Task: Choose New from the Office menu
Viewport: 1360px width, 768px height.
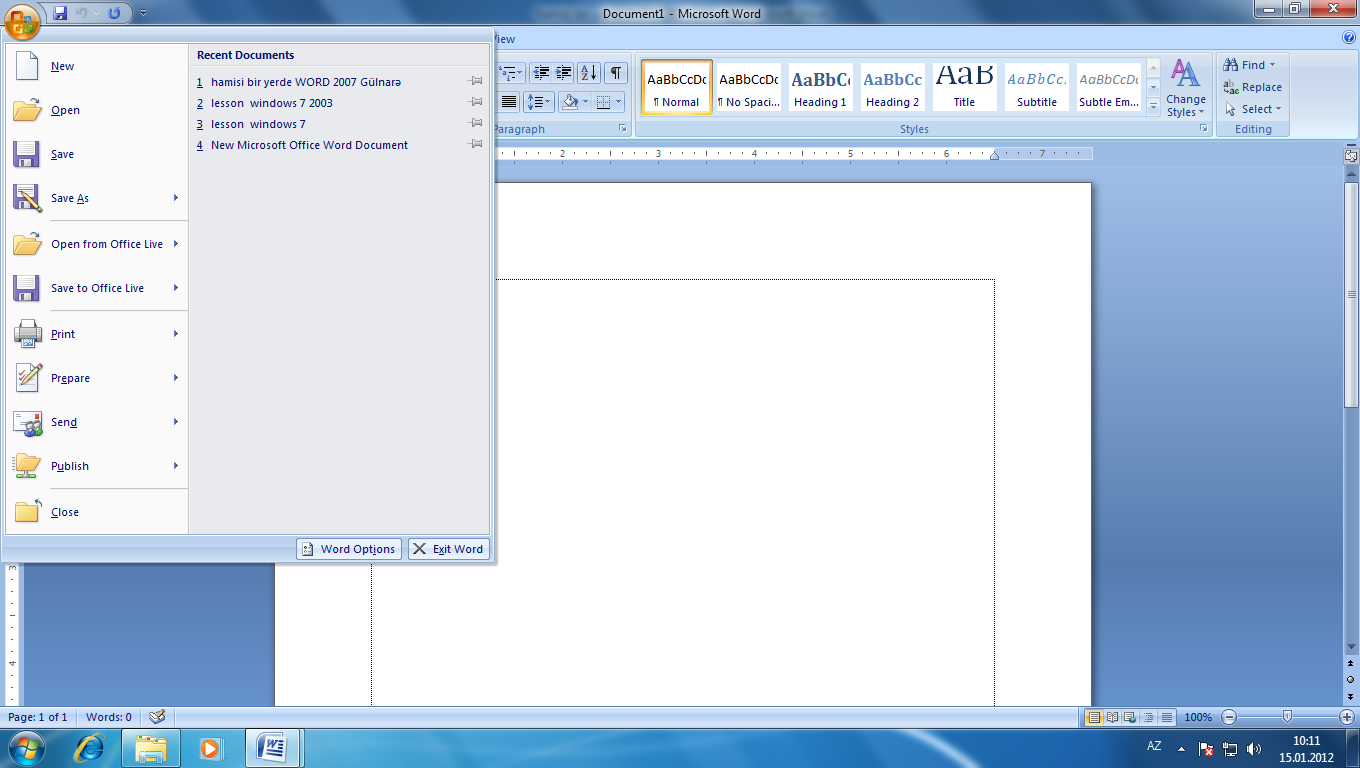Action: (96, 66)
